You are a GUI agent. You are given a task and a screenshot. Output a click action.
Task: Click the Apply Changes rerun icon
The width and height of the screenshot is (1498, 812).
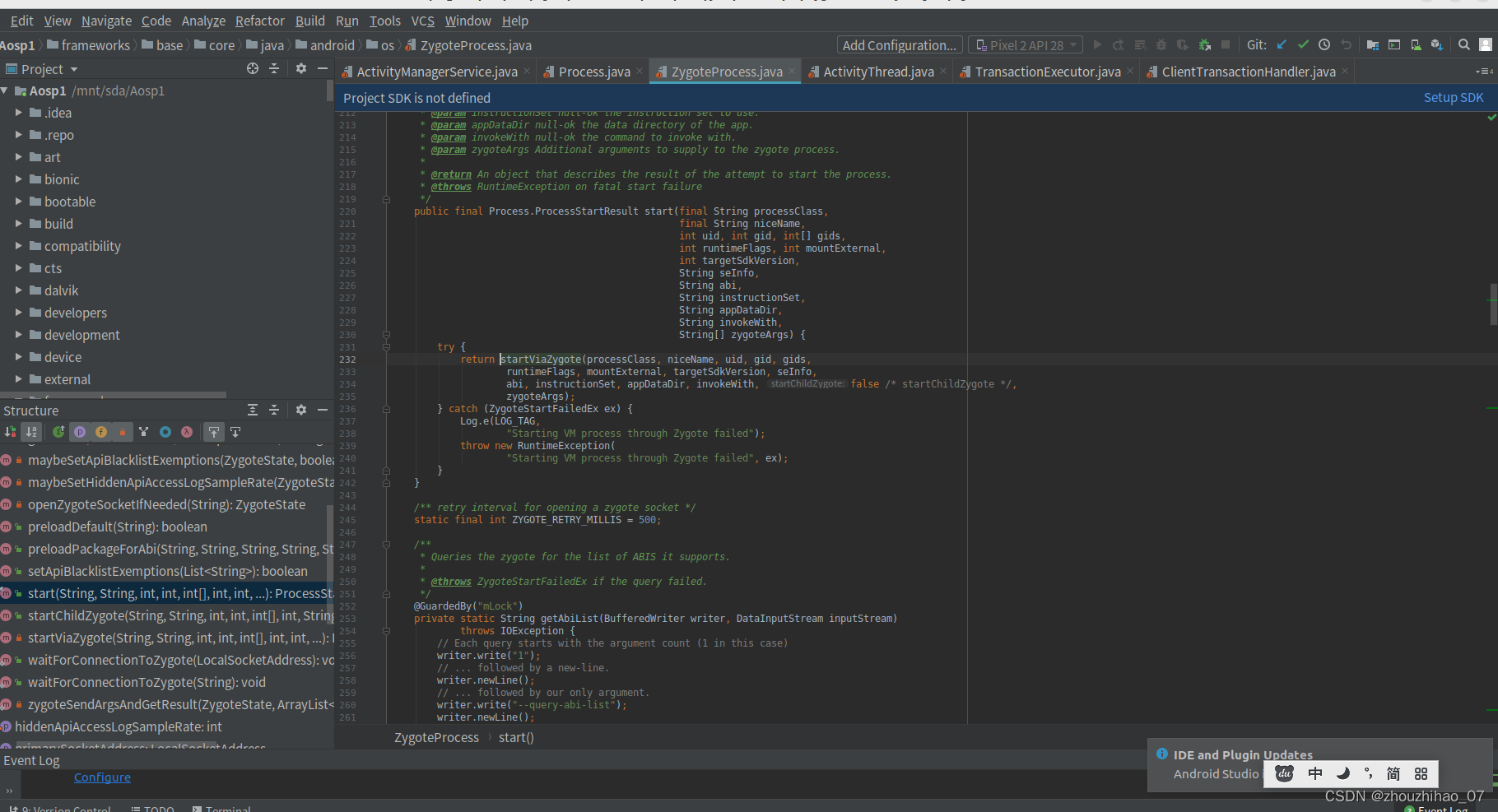tap(1119, 45)
